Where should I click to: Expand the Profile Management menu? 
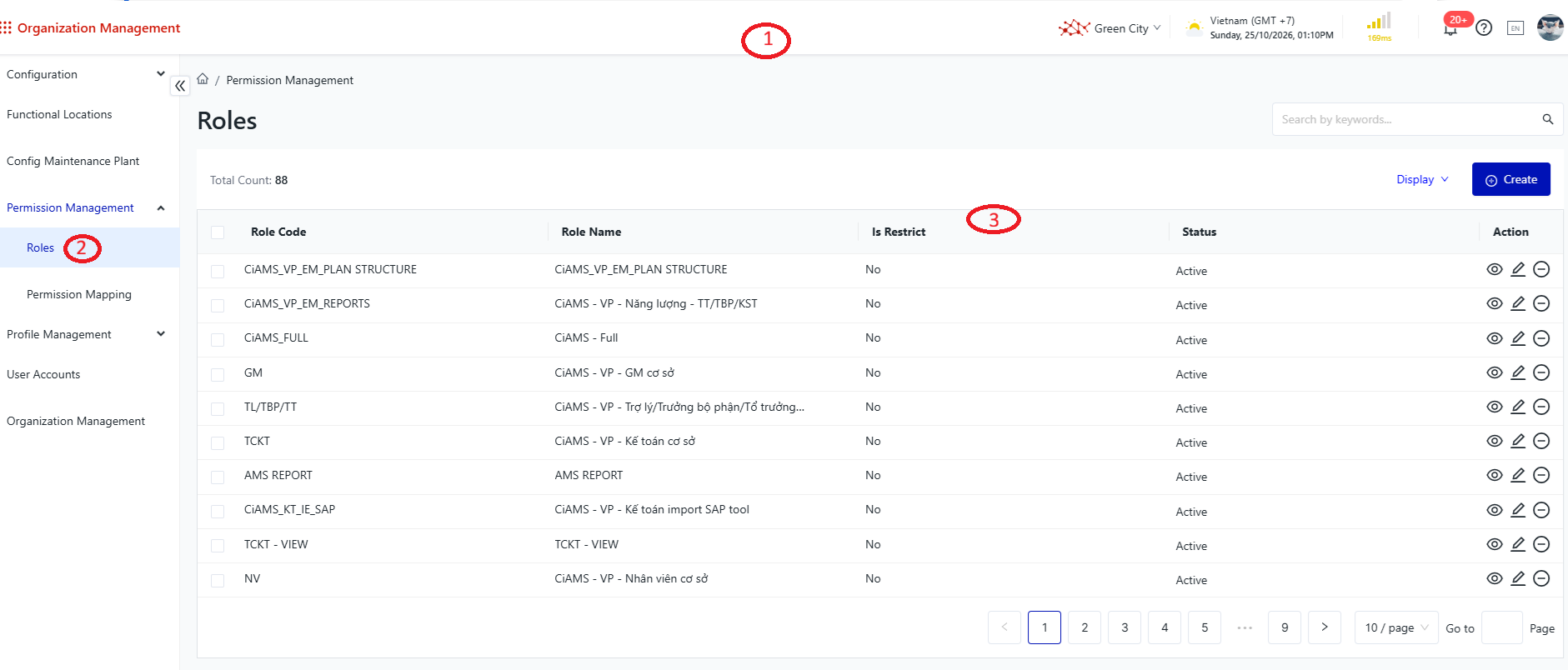point(85,334)
